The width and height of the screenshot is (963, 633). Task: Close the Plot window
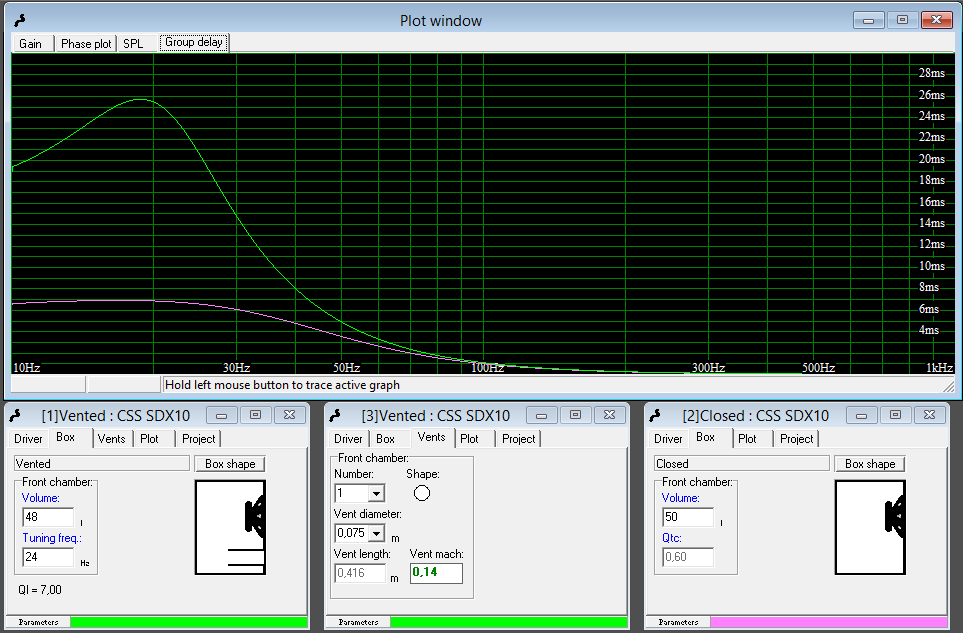click(x=937, y=20)
